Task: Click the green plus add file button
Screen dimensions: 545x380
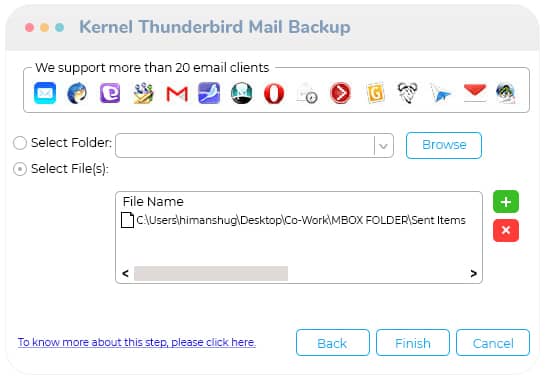Action: tap(506, 202)
